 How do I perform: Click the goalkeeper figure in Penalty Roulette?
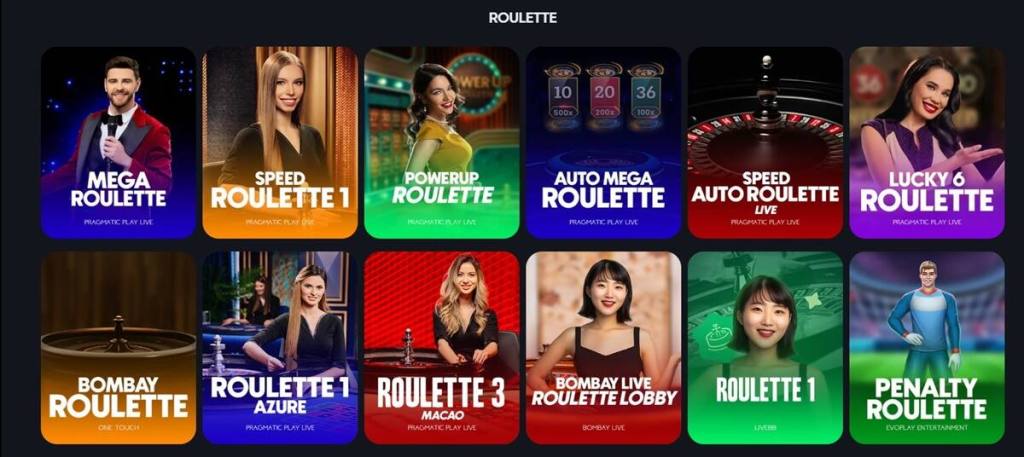[925, 319]
